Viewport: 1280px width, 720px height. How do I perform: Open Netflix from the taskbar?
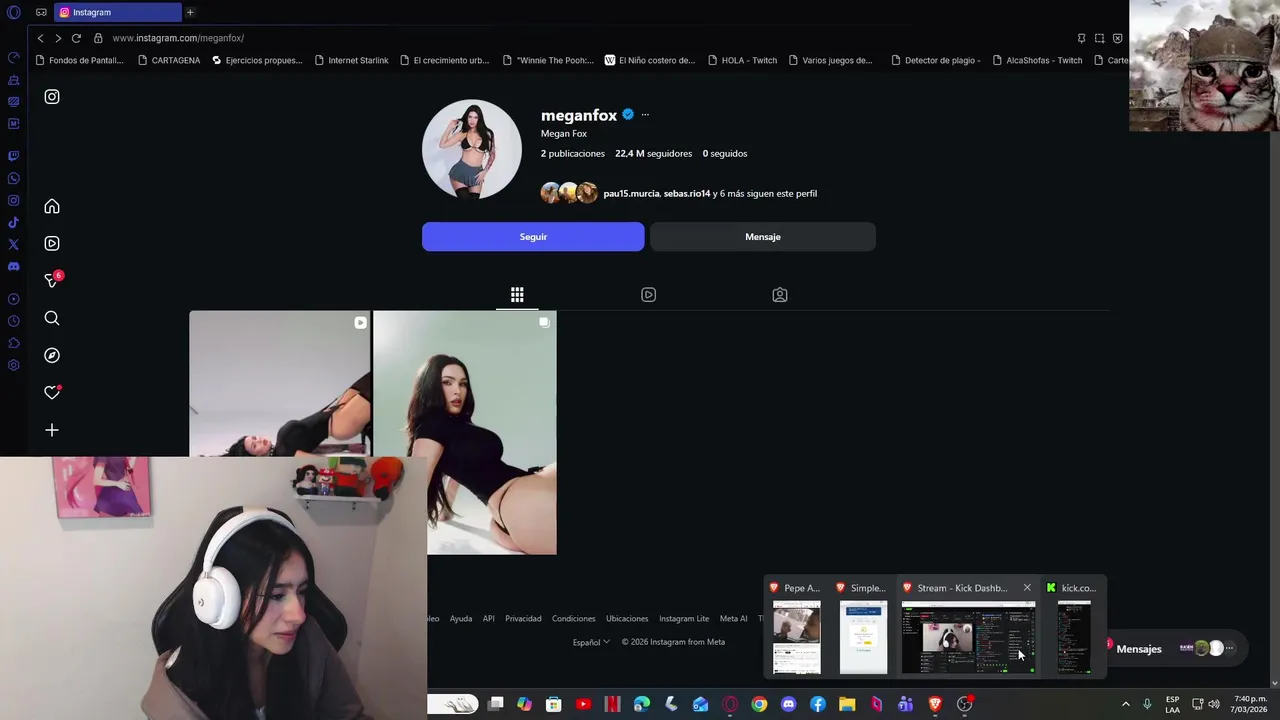tap(613, 705)
